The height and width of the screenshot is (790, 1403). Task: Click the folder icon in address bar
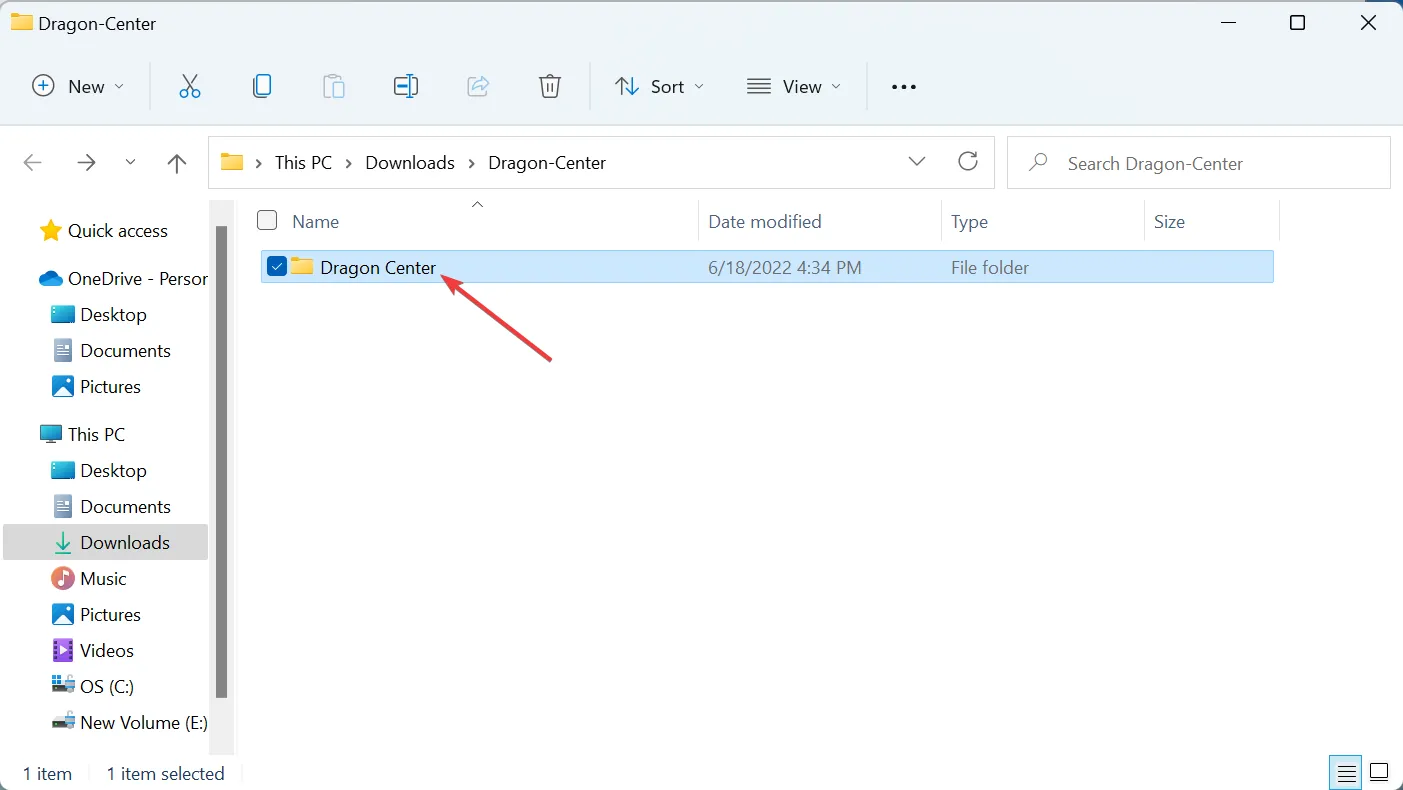point(232,162)
